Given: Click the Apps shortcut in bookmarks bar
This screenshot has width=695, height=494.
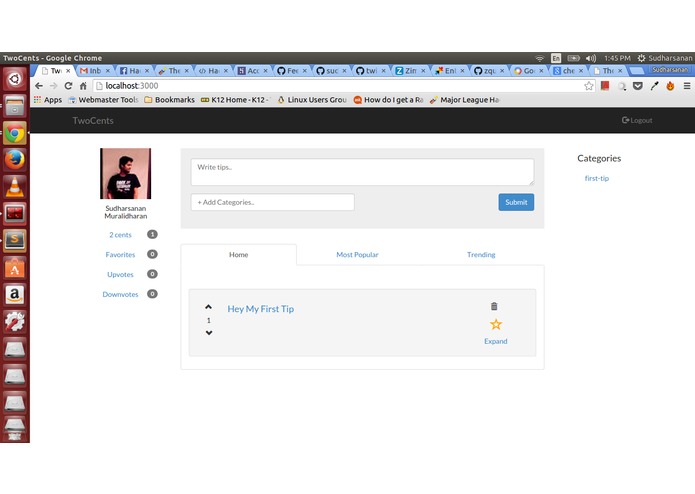Looking at the screenshot, I should coord(48,100).
